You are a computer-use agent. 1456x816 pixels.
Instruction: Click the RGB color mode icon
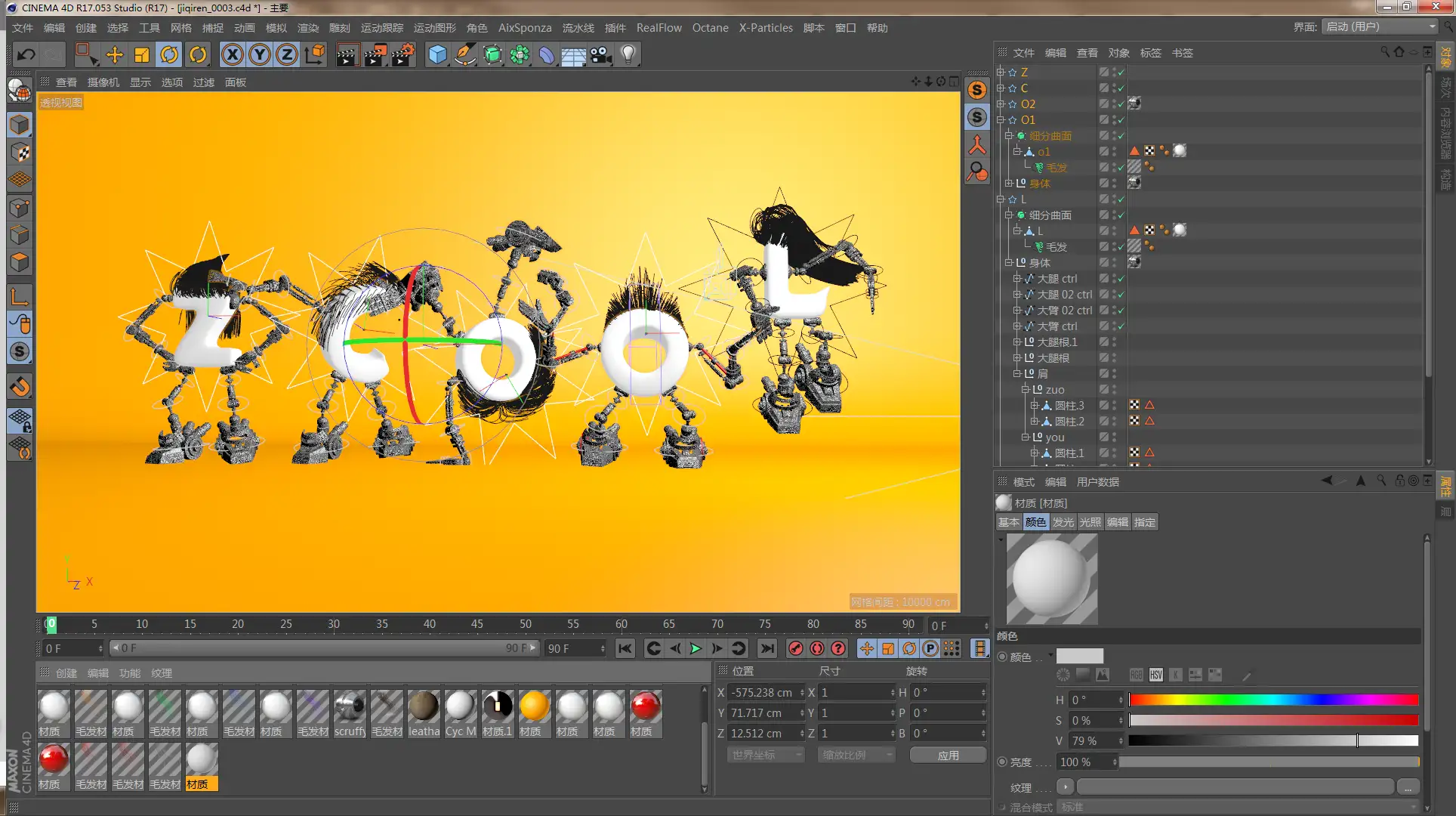[1136, 675]
